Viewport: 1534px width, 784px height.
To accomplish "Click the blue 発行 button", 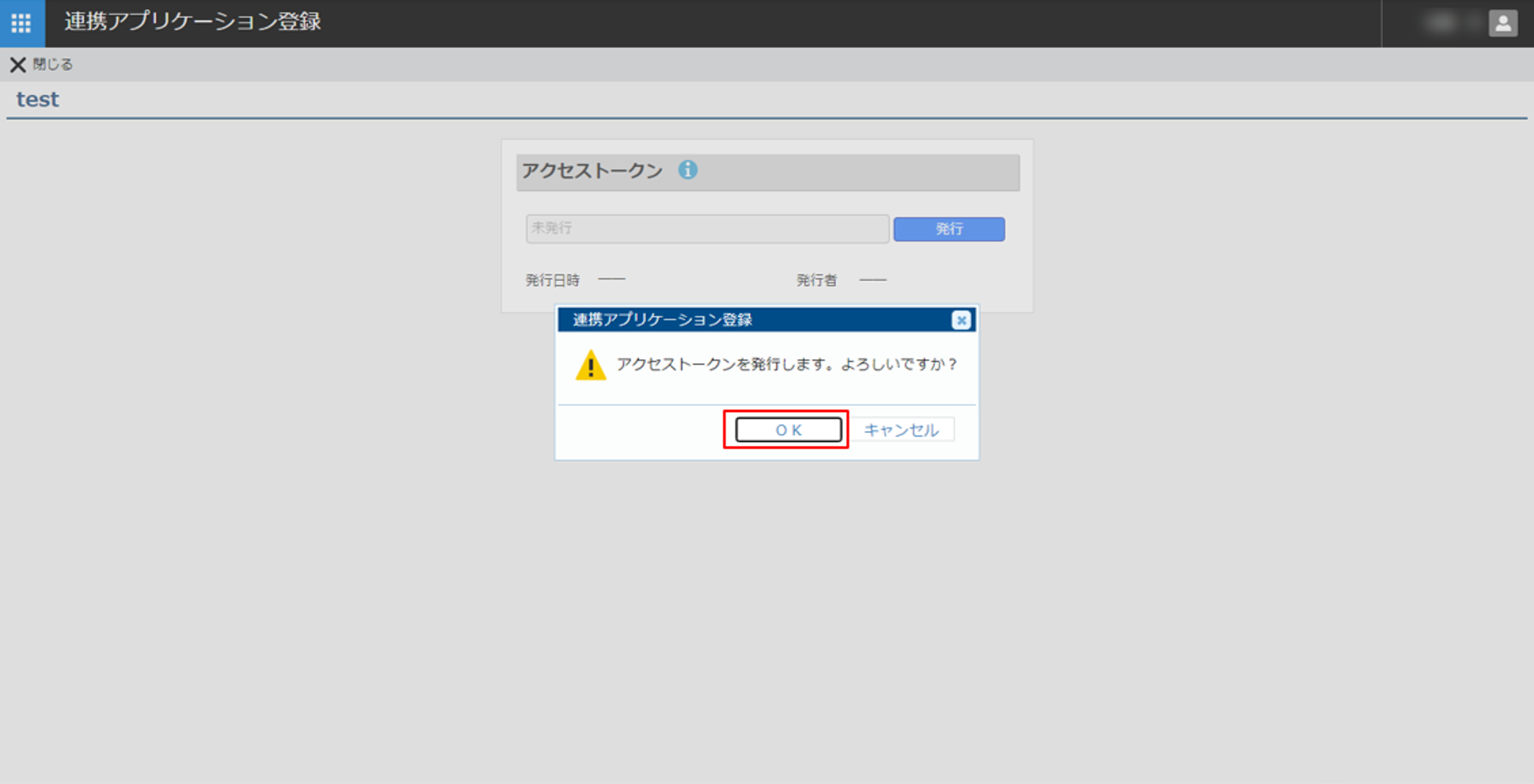I will click(x=949, y=229).
